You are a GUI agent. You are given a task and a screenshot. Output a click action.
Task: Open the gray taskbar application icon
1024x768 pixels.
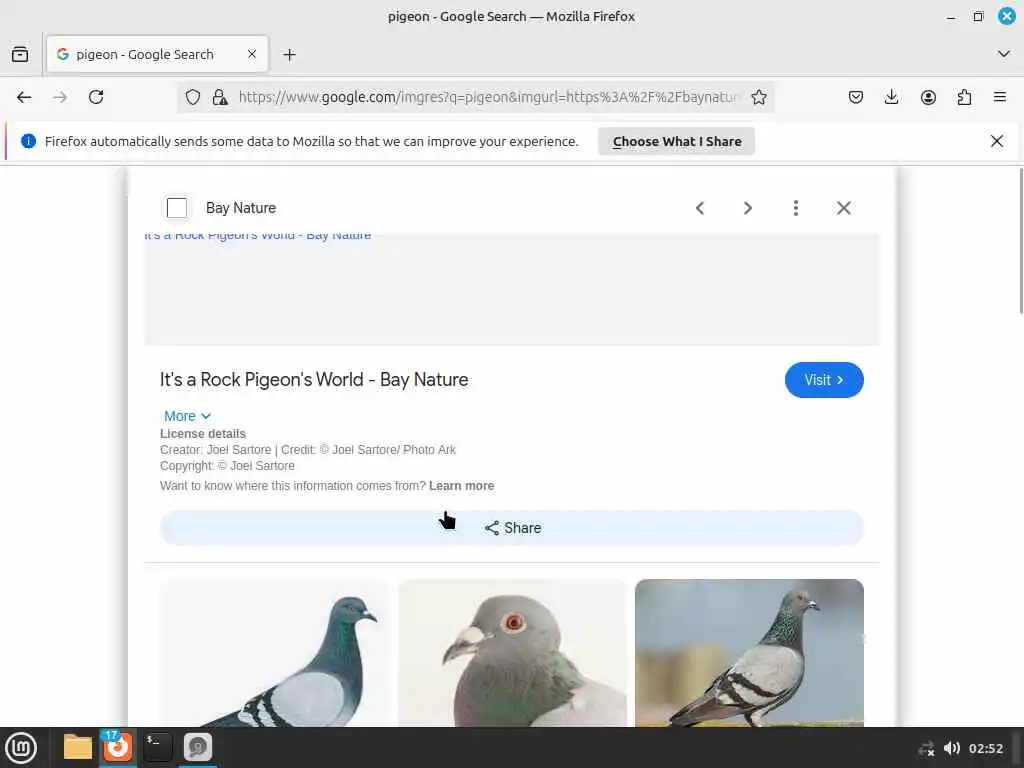tap(197, 747)
